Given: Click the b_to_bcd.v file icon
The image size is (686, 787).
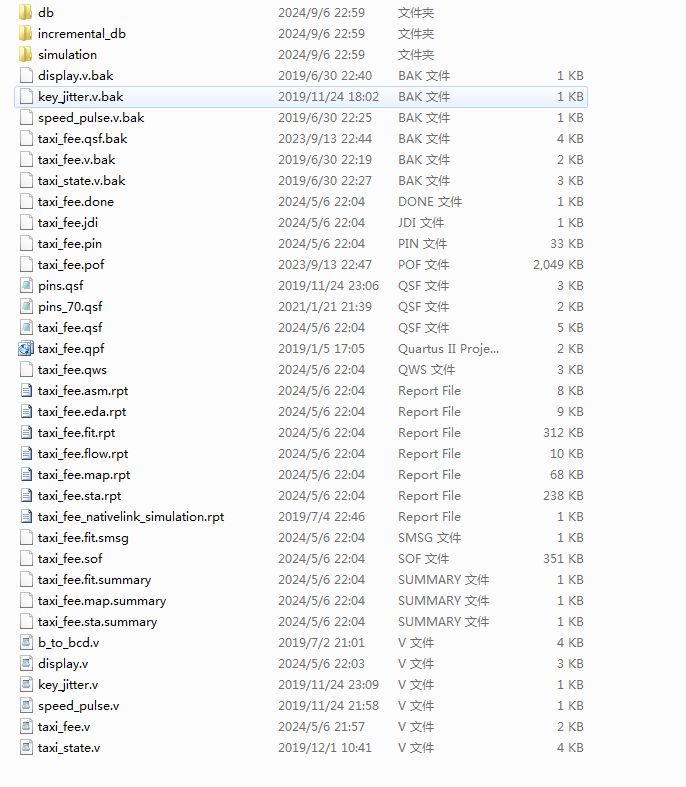Looking at the screenshot, I should (x=26, y=642).
